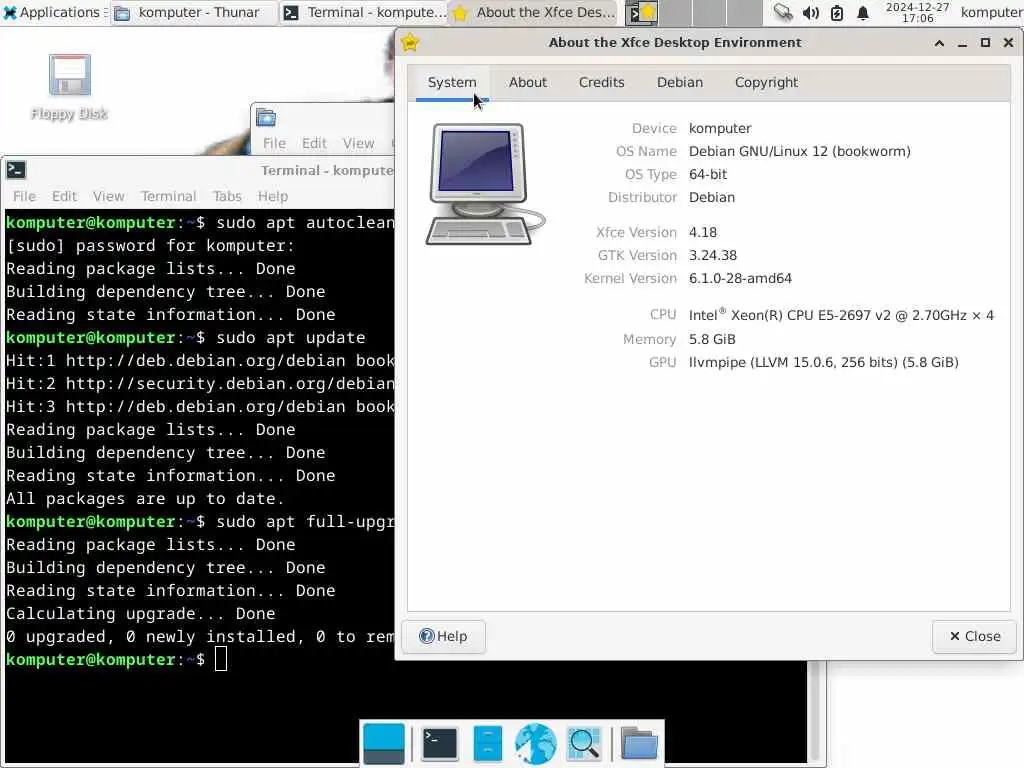Switch to komputer - Thunar taskbar window
1024x768 pixels.
click(195, 12)
